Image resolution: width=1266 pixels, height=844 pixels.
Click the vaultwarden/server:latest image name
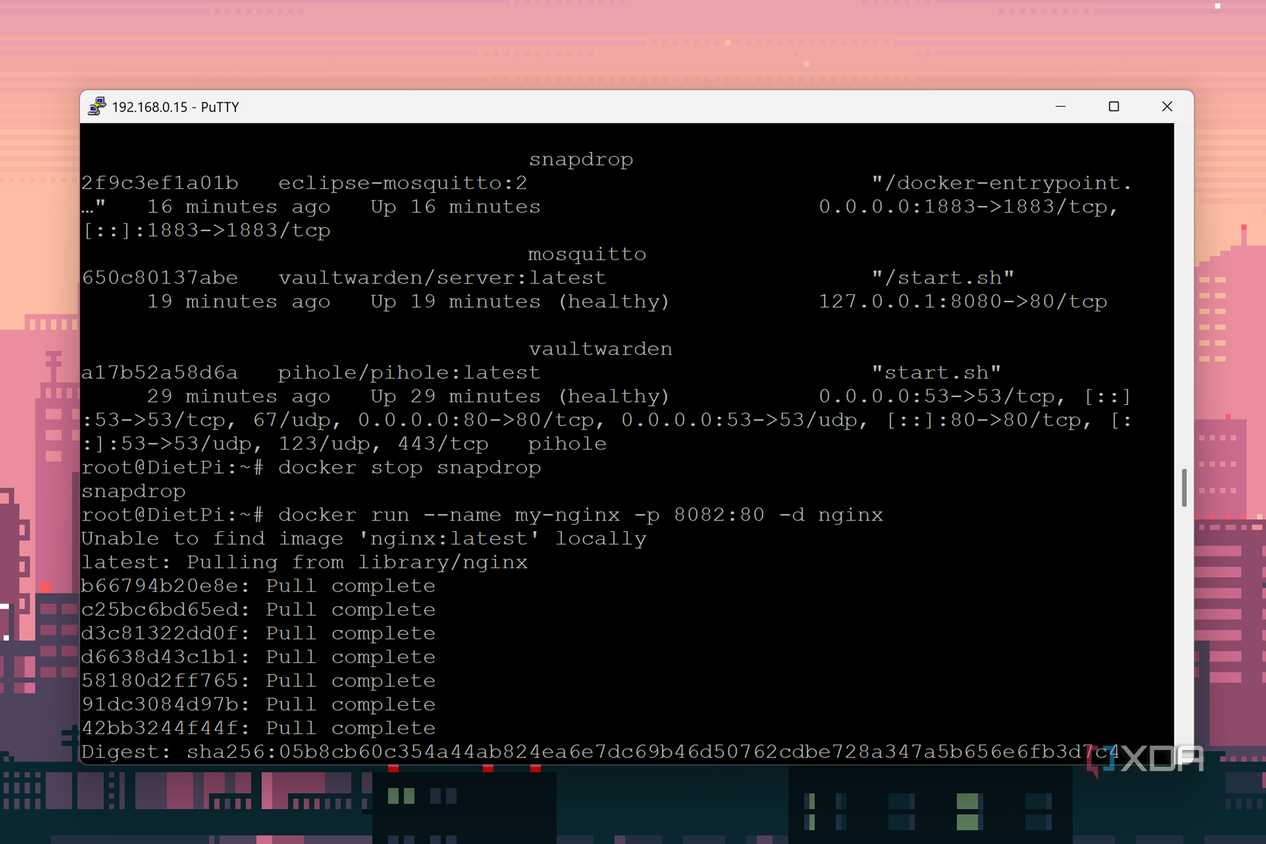coord(442,278)
